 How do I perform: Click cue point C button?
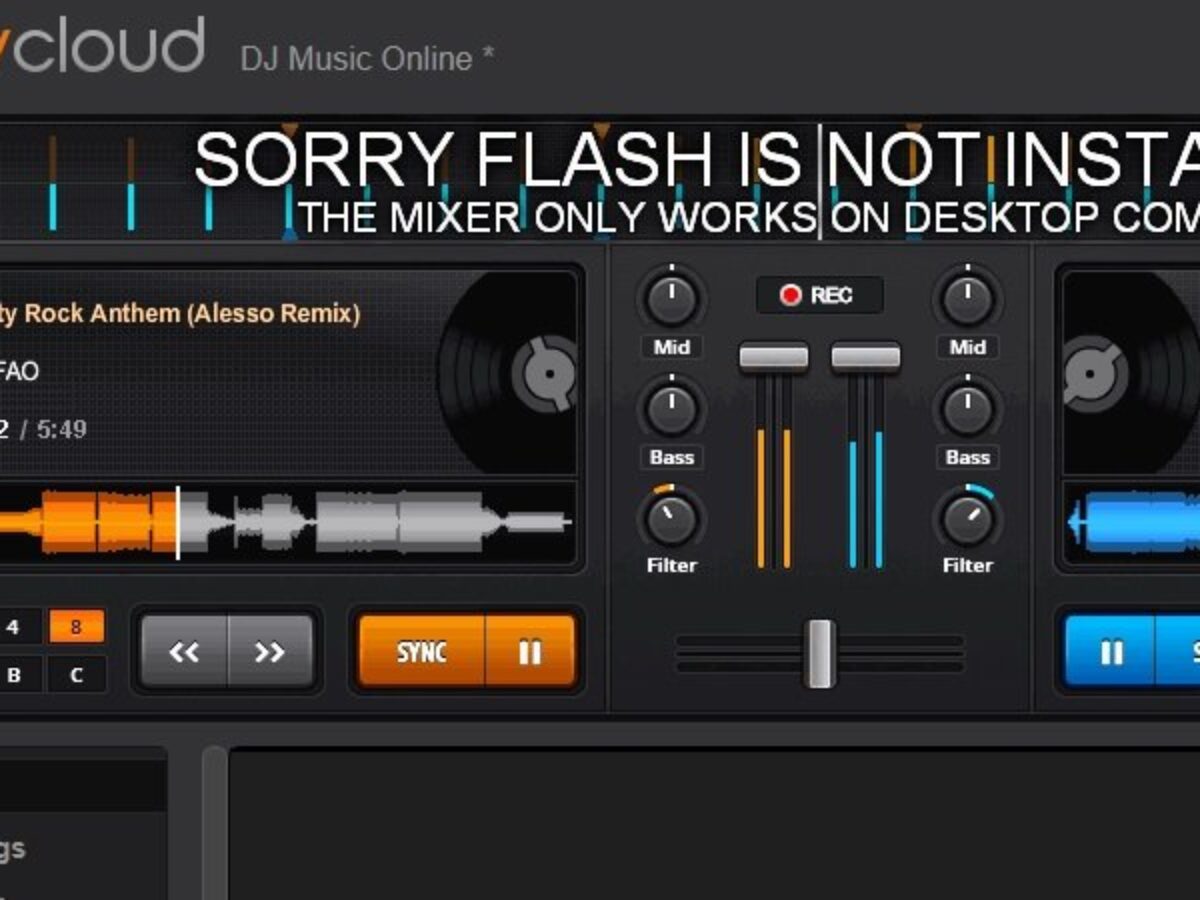click(x=75, y=675)
